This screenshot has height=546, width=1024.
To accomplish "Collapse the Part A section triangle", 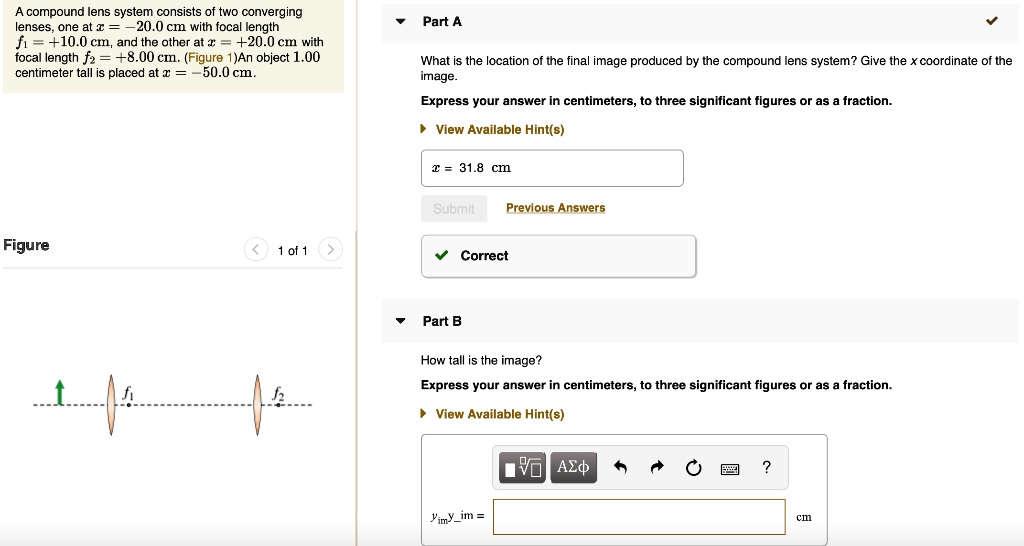I will [401, 22].
